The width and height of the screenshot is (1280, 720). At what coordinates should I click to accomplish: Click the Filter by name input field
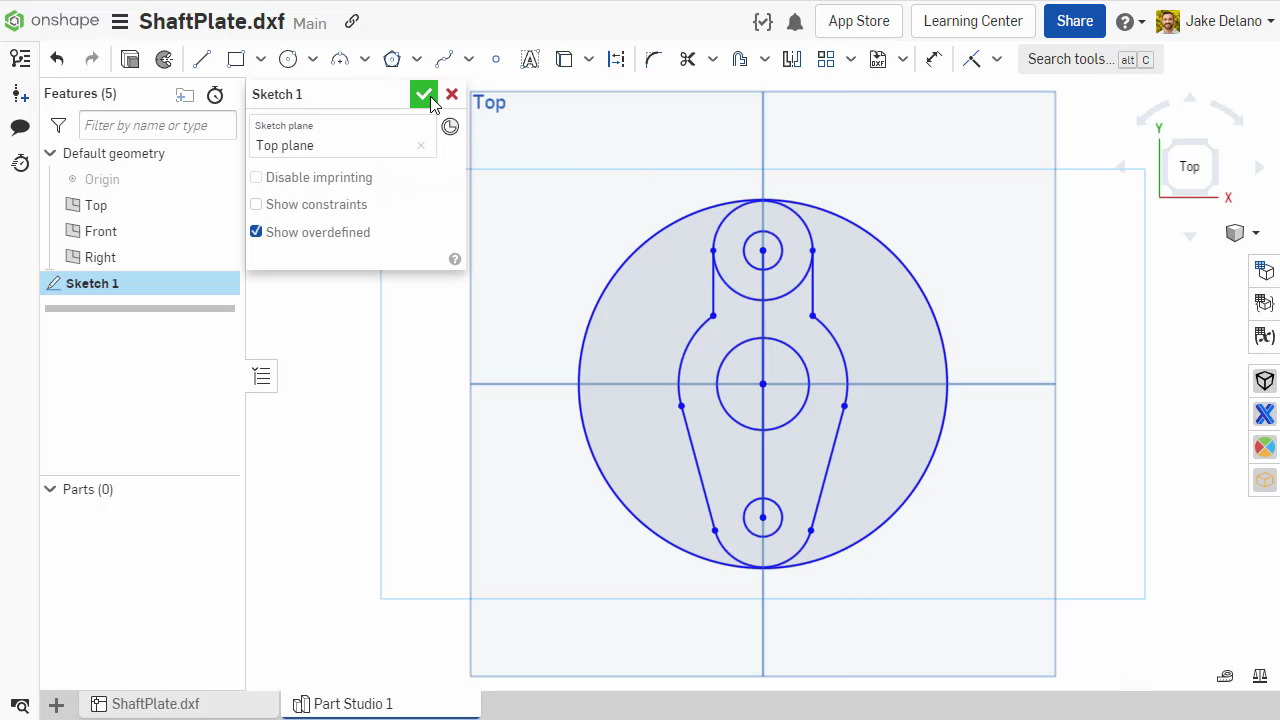[156, 125]
